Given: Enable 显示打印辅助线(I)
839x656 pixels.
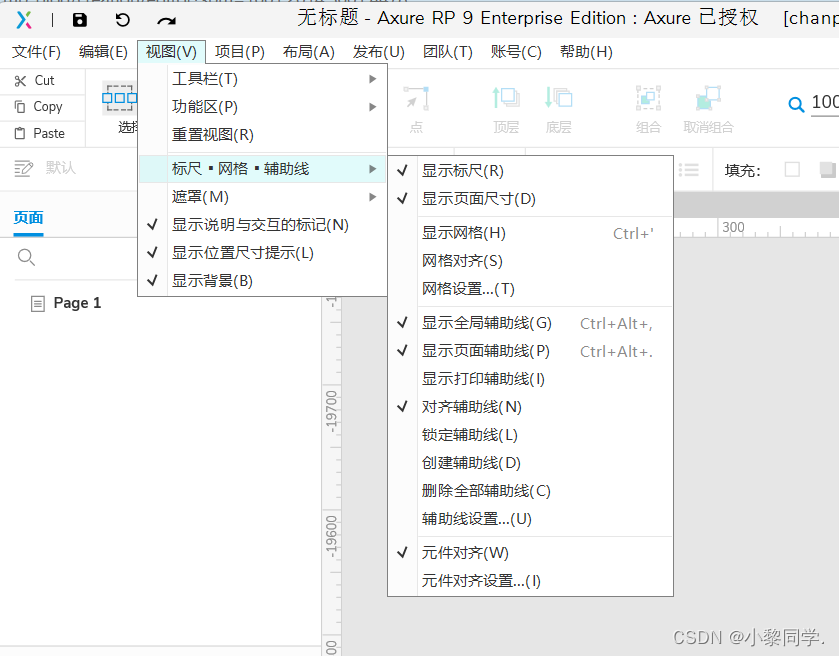Looking at the screenshot, I should click(530, 379).
